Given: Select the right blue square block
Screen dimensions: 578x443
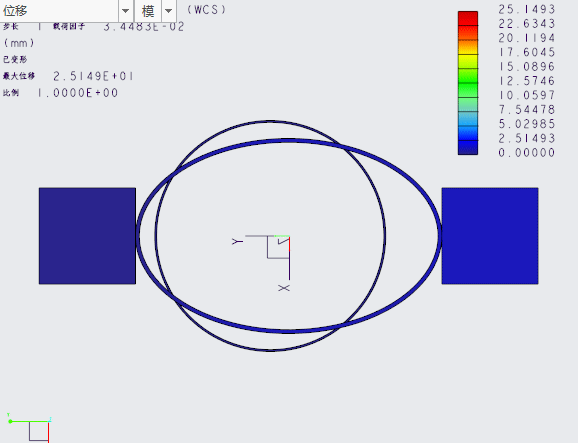Looking at the screenshot, I should (x=490, y=236).
